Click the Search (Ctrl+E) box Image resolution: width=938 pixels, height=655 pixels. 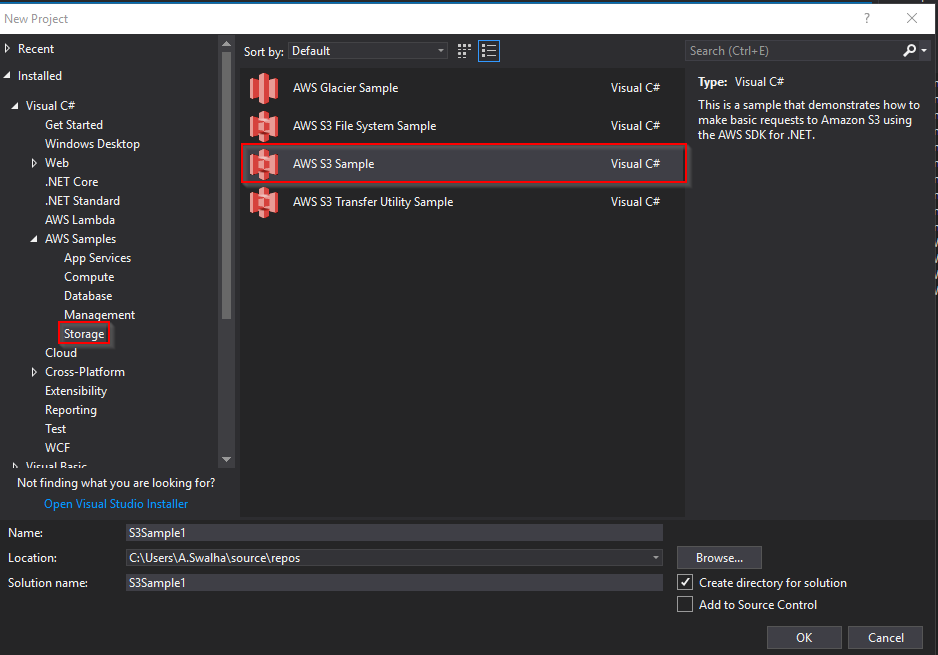coord(793,51)
